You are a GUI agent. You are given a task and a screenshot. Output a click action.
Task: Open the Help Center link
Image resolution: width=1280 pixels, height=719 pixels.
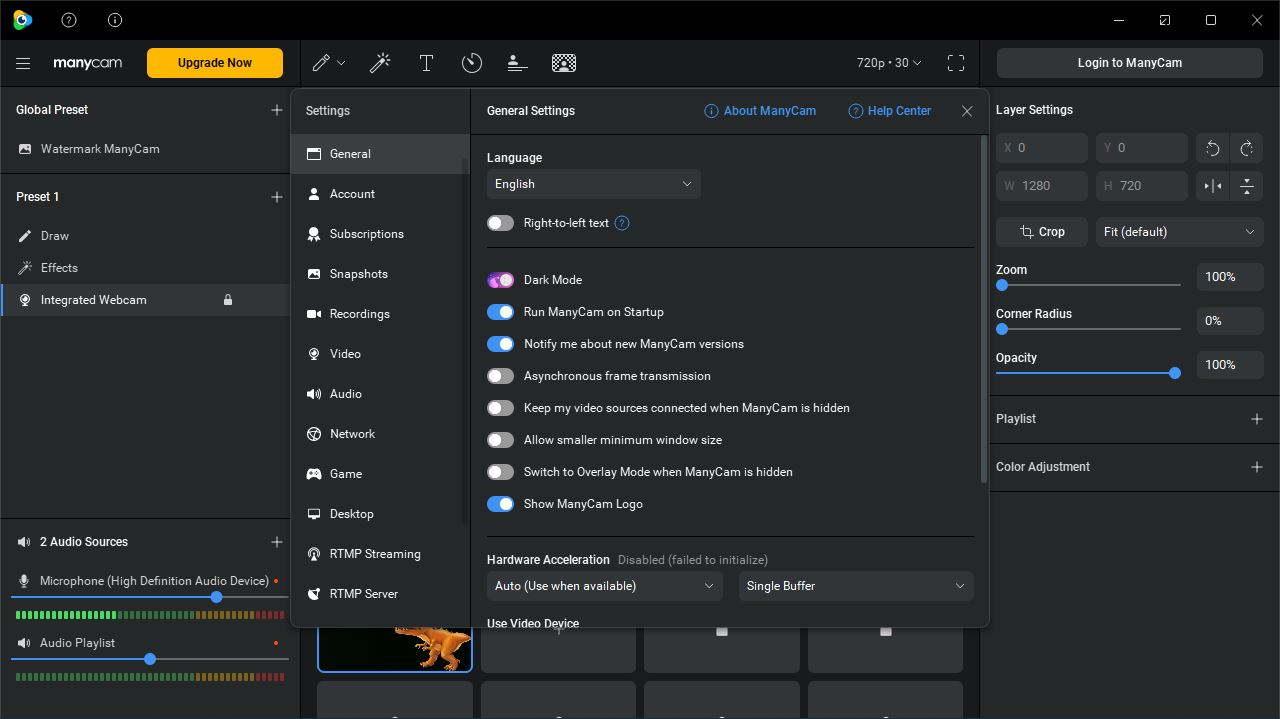click(890, 111)
